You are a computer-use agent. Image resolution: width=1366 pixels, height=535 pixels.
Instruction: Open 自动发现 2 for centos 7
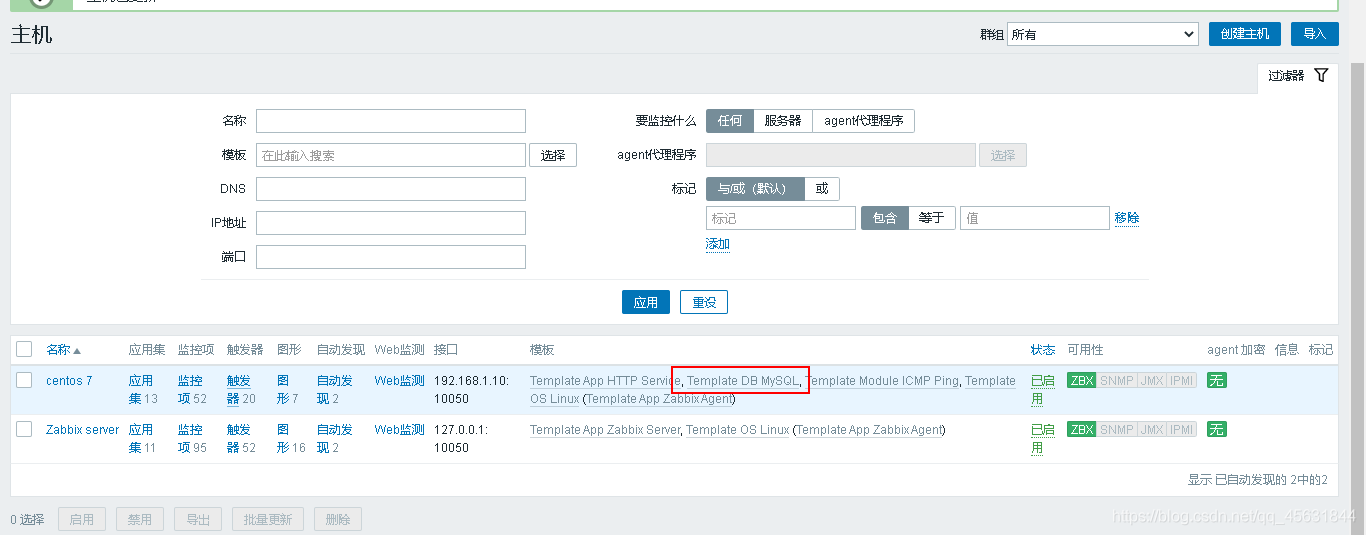(335, 389)
